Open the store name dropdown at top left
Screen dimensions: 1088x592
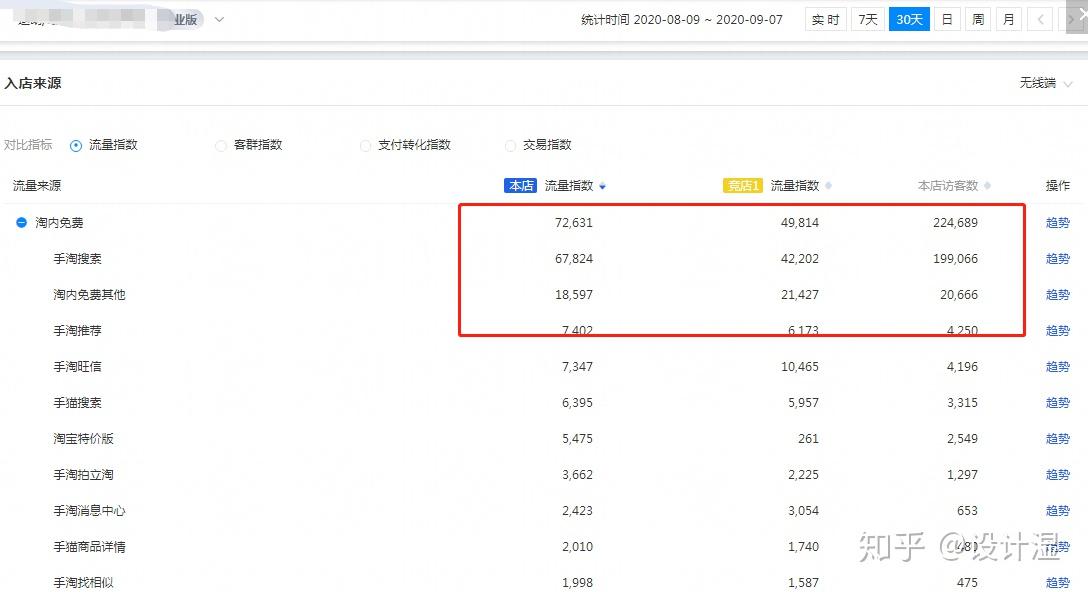219,17
